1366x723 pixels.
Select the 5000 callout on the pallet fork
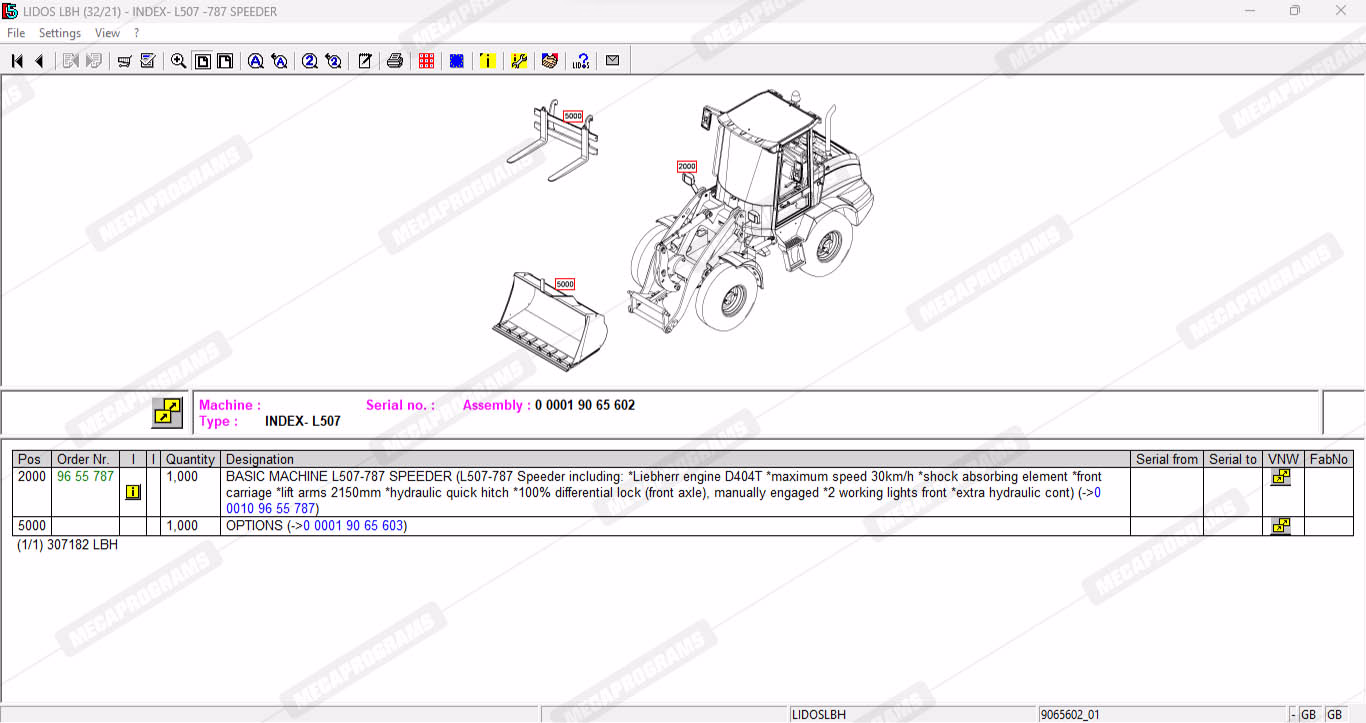573,116
